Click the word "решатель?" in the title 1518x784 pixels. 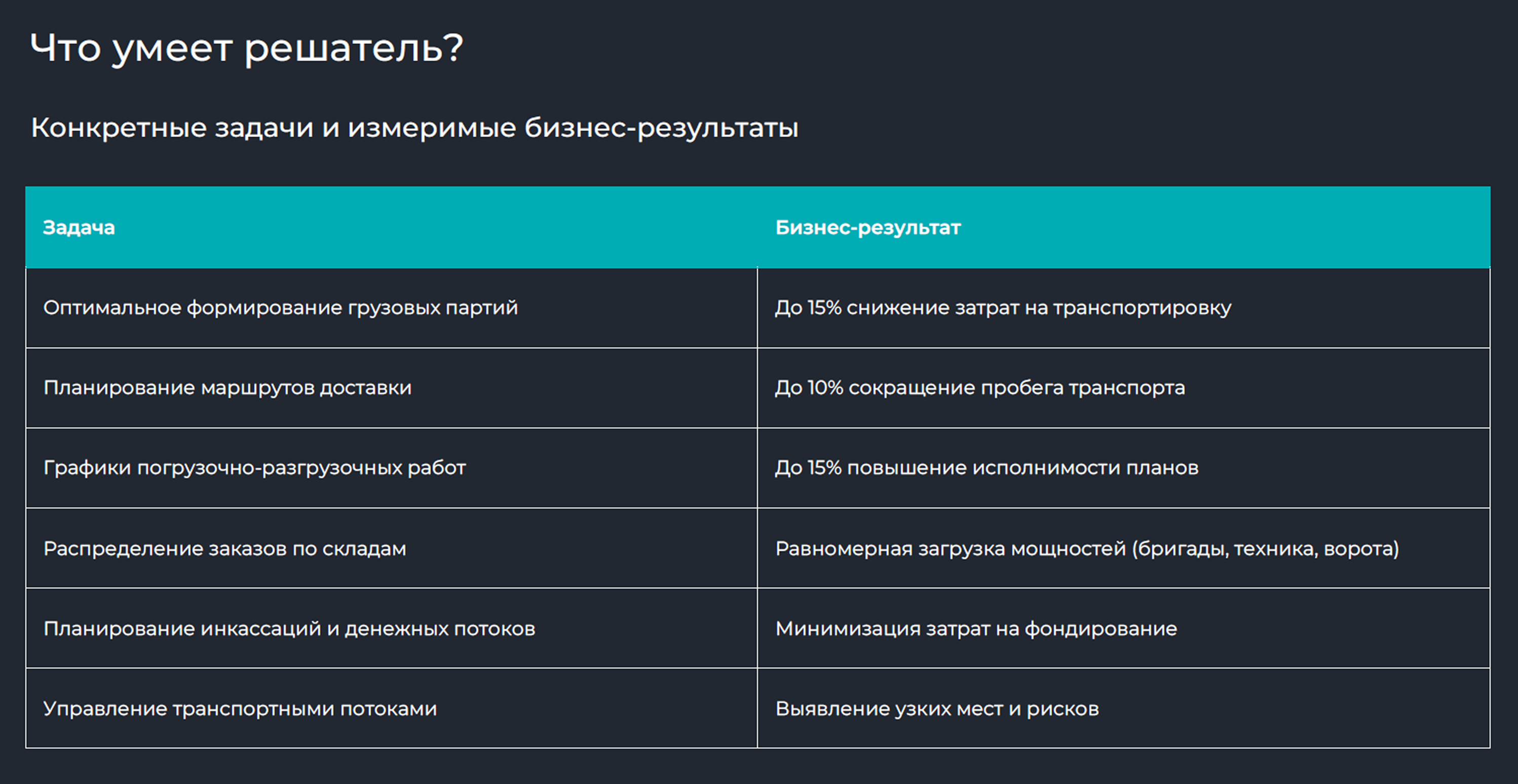[x=354, y=48]
